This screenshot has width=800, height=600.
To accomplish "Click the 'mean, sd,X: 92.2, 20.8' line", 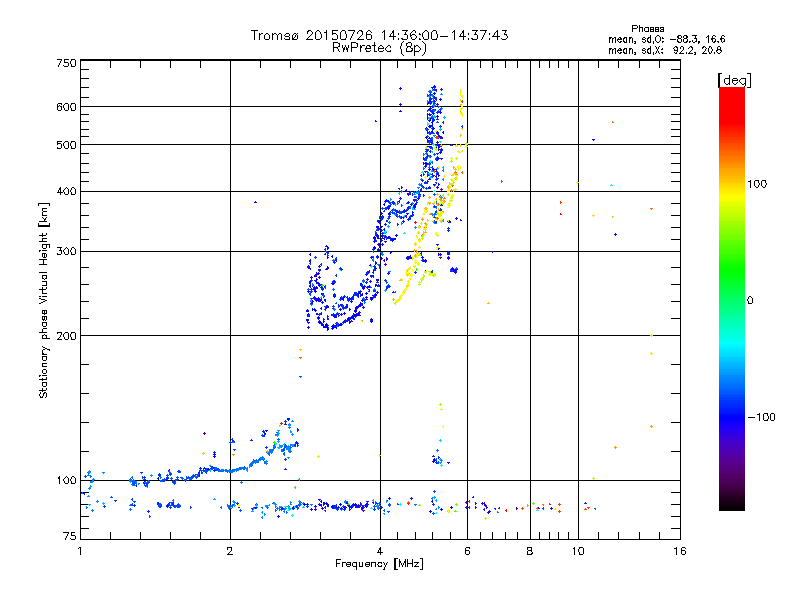I will pyautogui.click(x=665, y=50).
